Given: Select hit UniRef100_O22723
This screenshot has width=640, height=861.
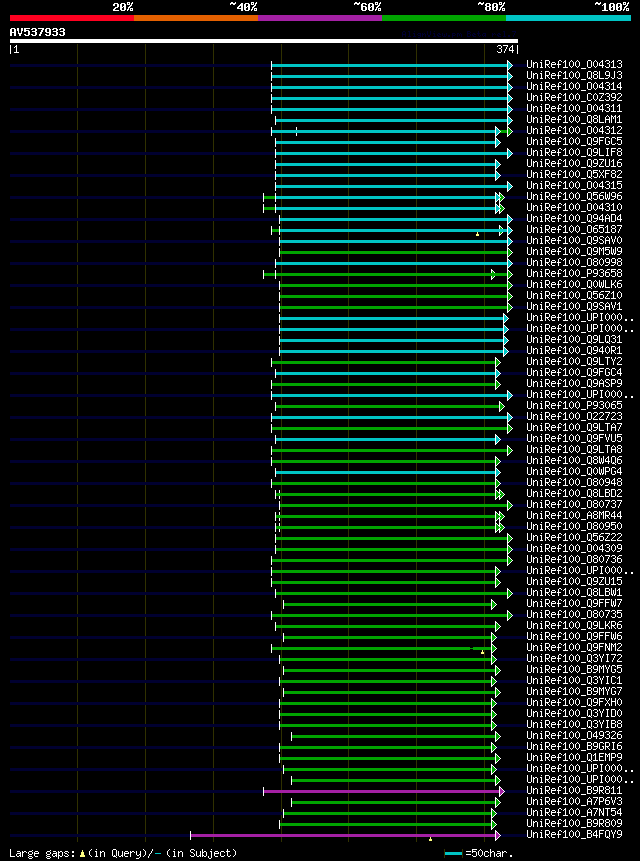Looking at the screenshot, I should [x=574, y=416].
